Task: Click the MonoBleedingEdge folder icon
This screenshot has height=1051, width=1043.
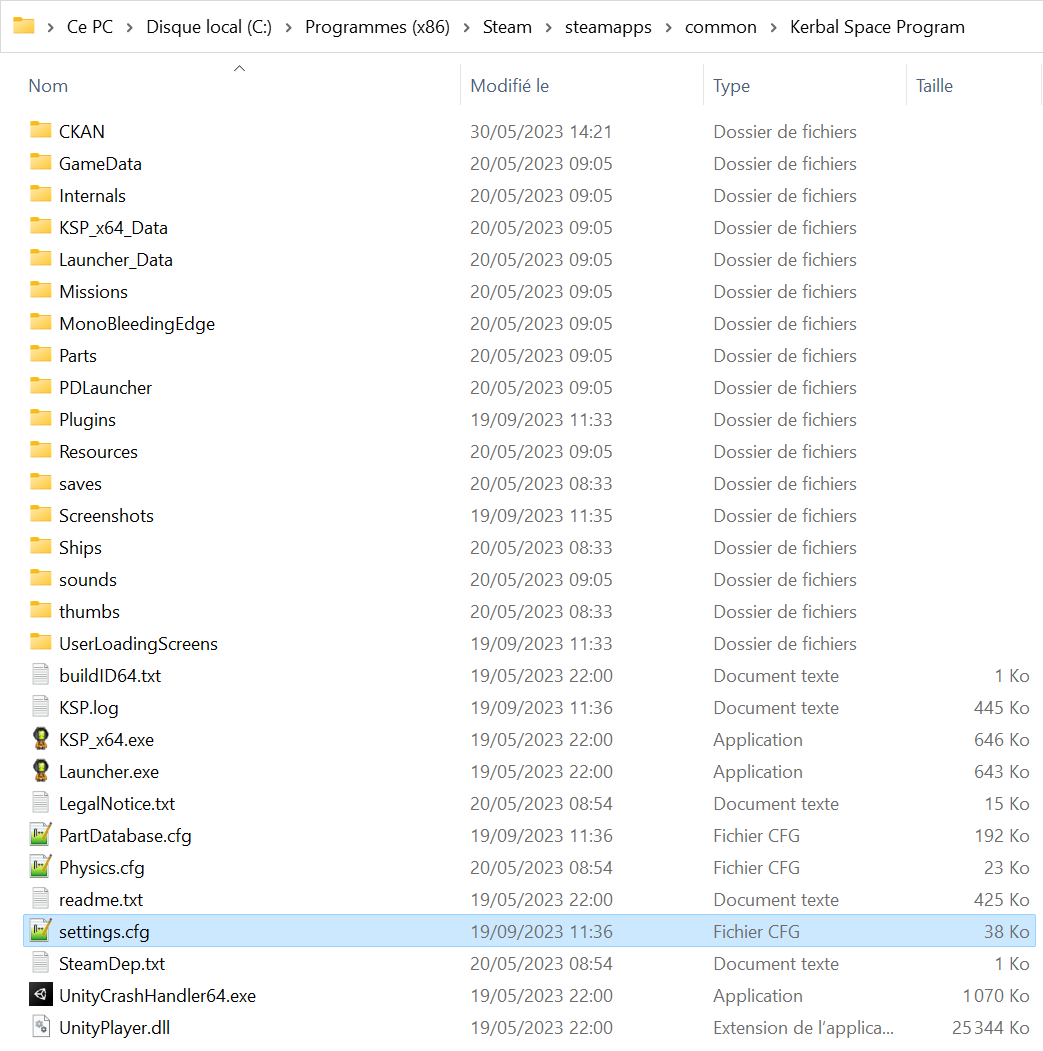Action: (40, 322)
